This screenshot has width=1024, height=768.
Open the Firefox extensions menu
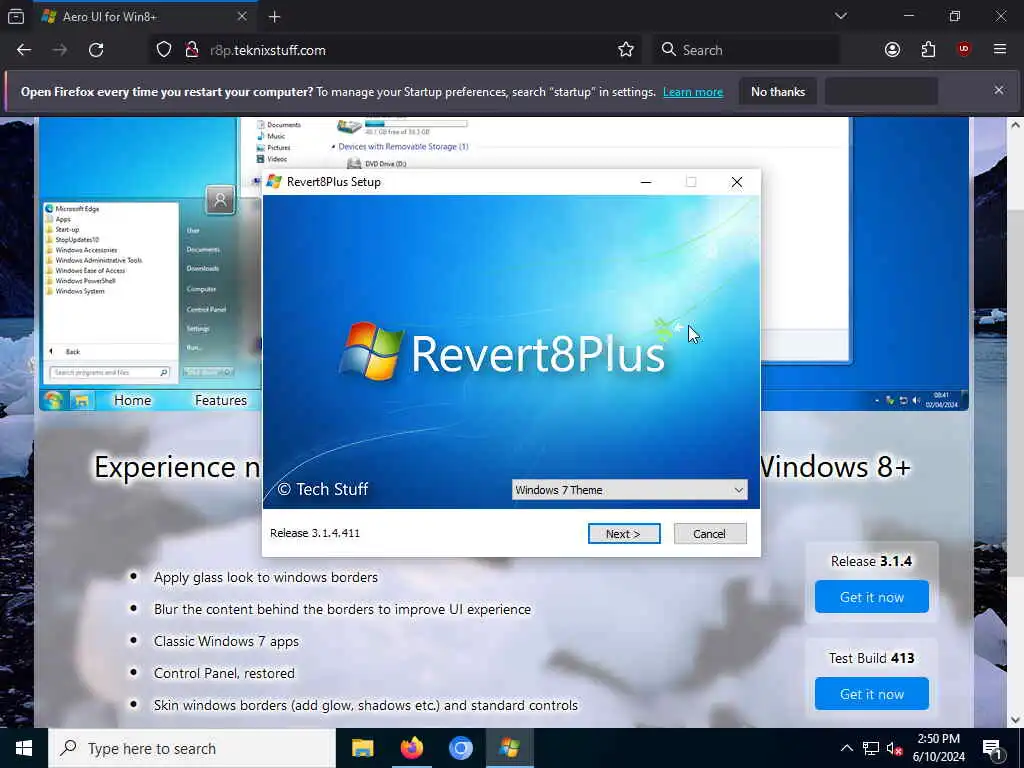pos(928,50)
